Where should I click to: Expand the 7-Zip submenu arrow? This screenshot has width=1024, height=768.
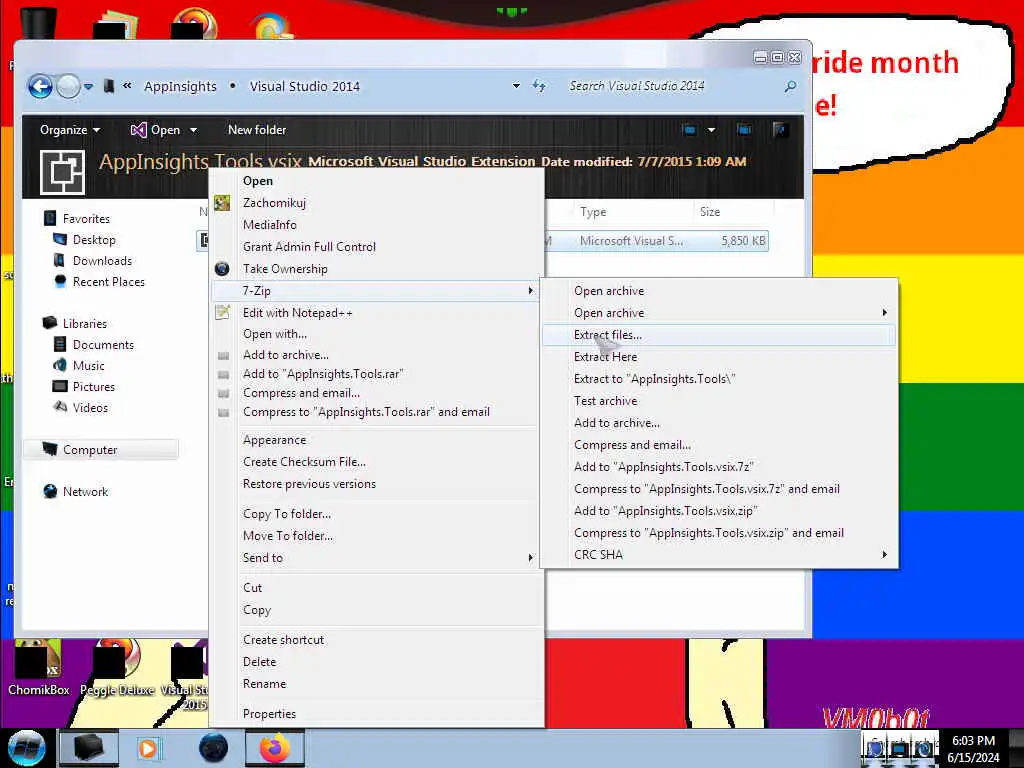530,291
